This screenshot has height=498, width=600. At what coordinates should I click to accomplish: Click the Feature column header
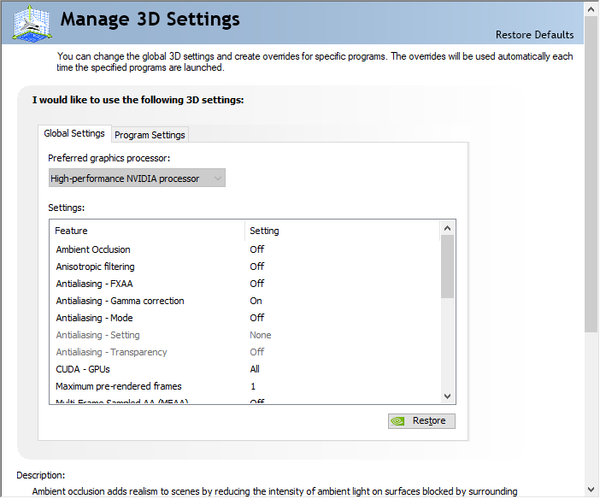pos(147,231)
